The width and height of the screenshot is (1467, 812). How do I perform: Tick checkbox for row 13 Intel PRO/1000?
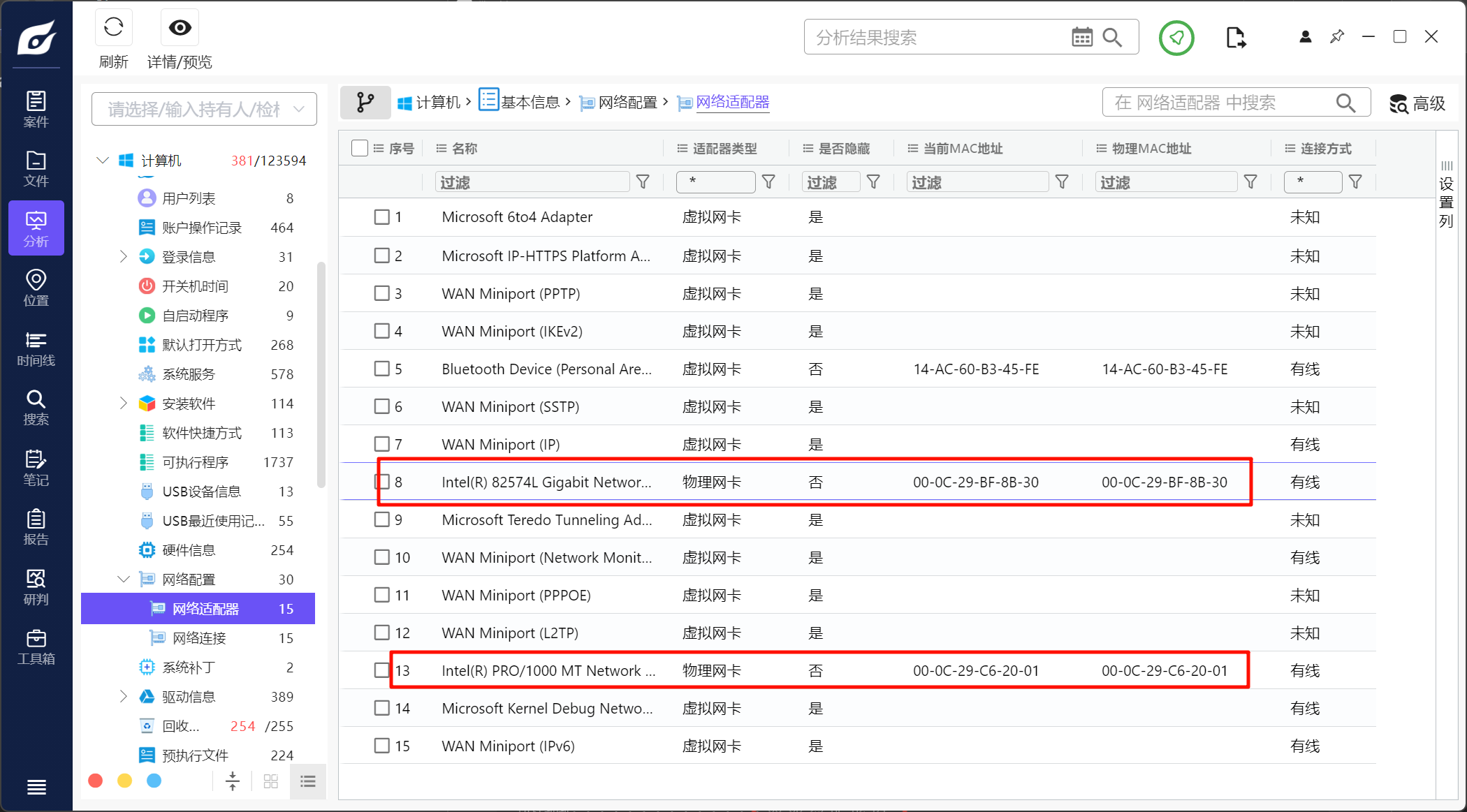[x=382, y=670]
